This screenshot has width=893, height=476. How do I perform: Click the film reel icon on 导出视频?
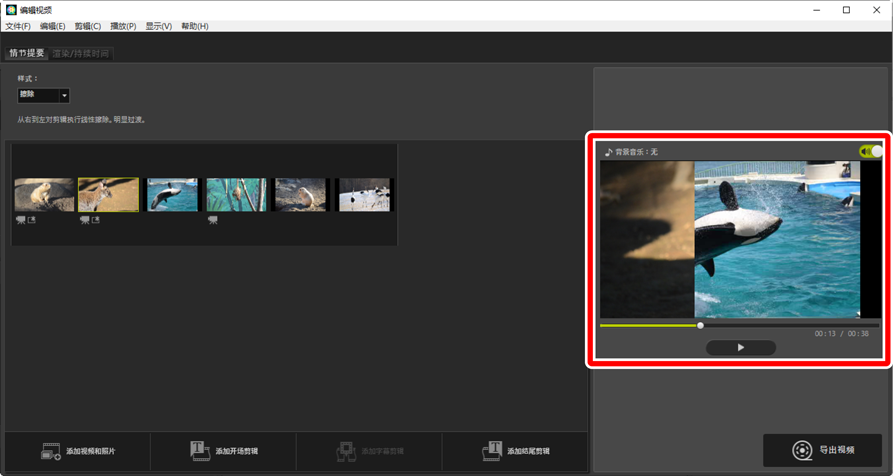pos(802,450)
